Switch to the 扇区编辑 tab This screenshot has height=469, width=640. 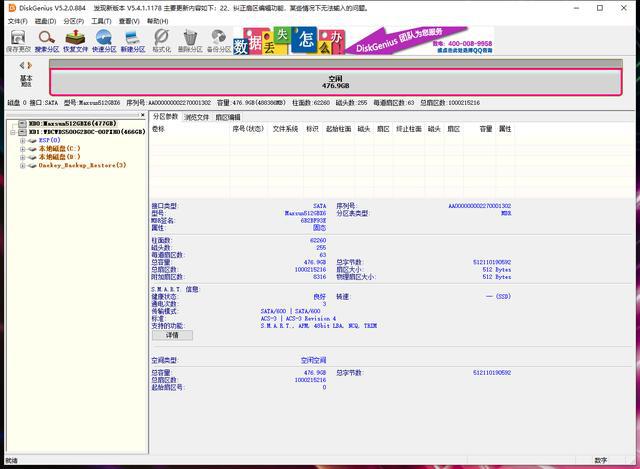(228, 117)
